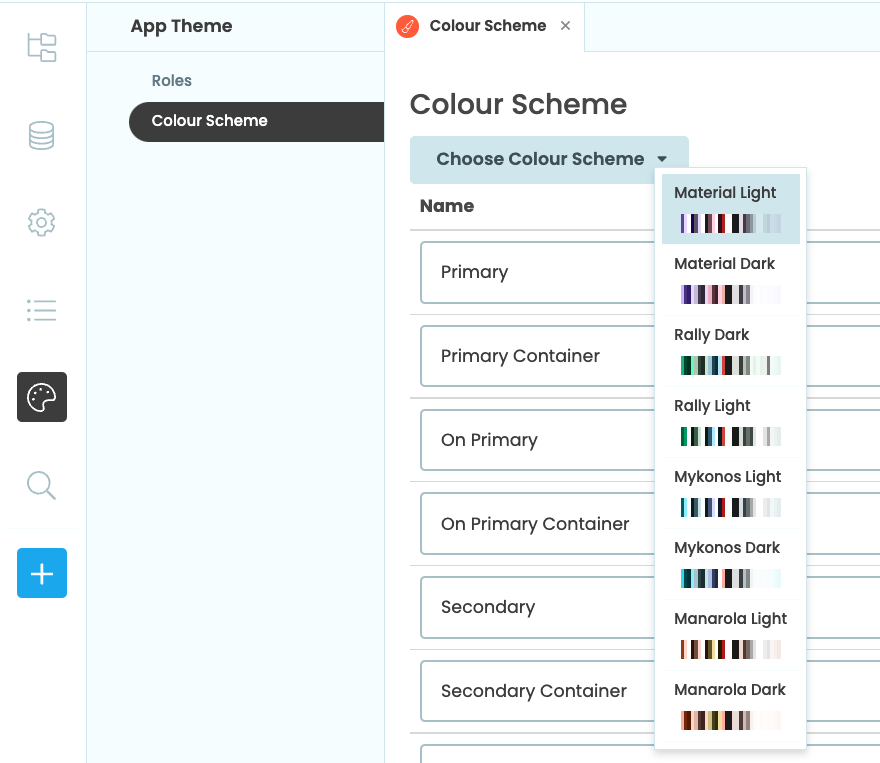Select Colour Scheme in the App Theme list

[x=209, y=121]
